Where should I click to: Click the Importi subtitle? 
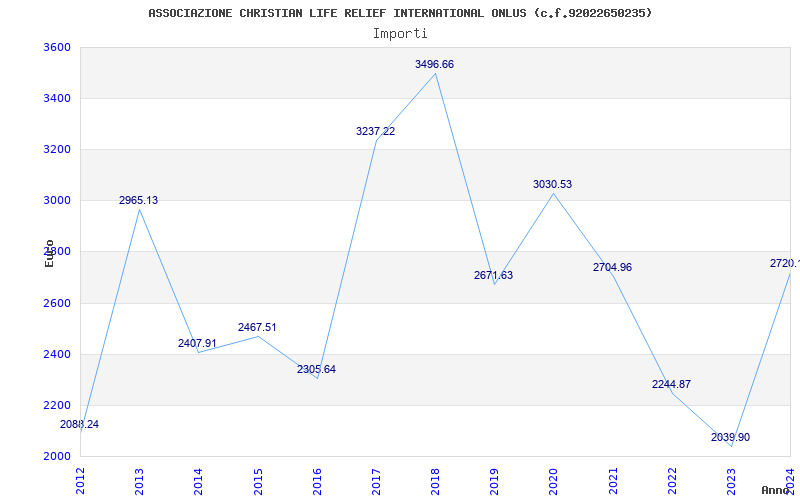[400, 34]
